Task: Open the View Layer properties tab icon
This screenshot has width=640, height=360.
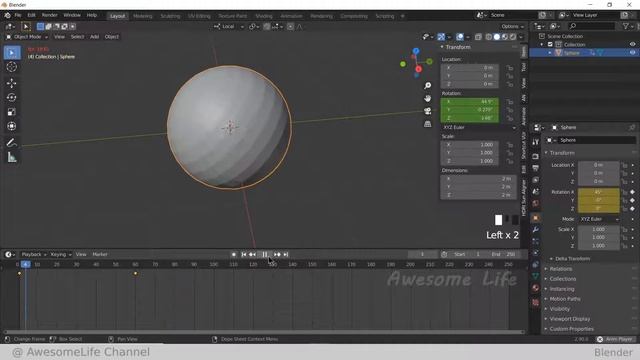Action: [x=536, y=180]
